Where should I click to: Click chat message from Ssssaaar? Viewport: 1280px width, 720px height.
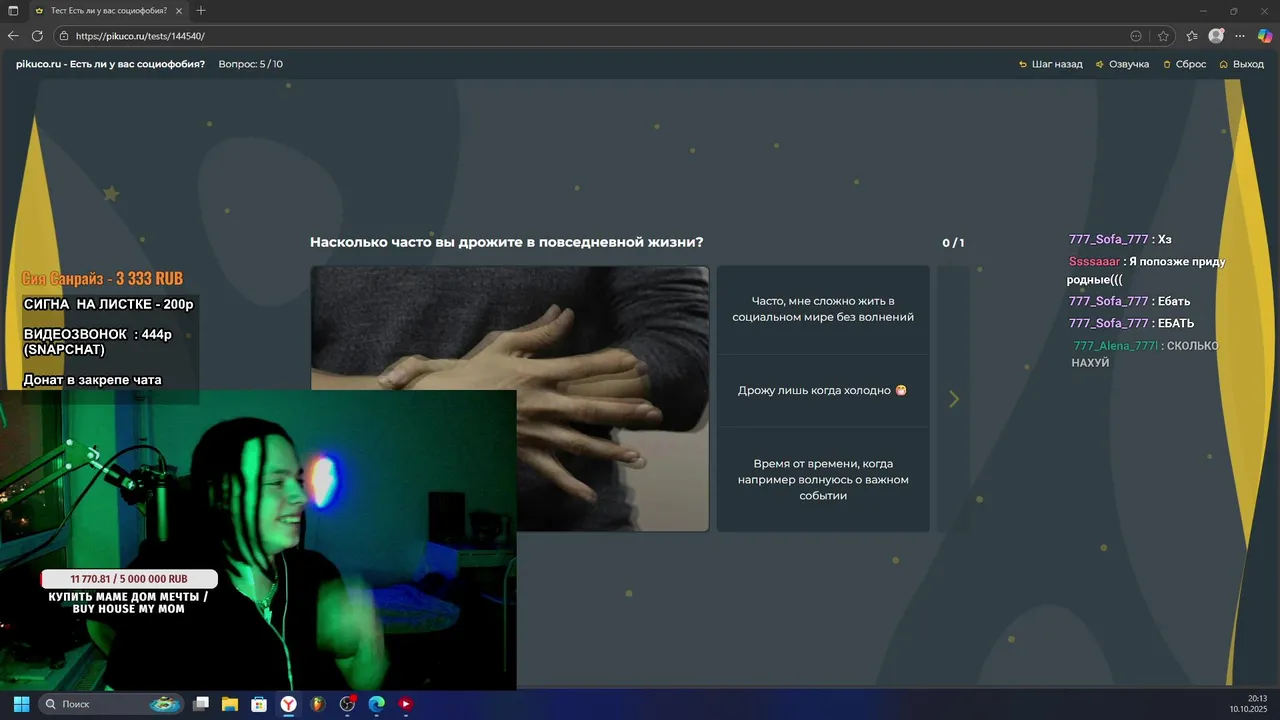pos(1146,271)
